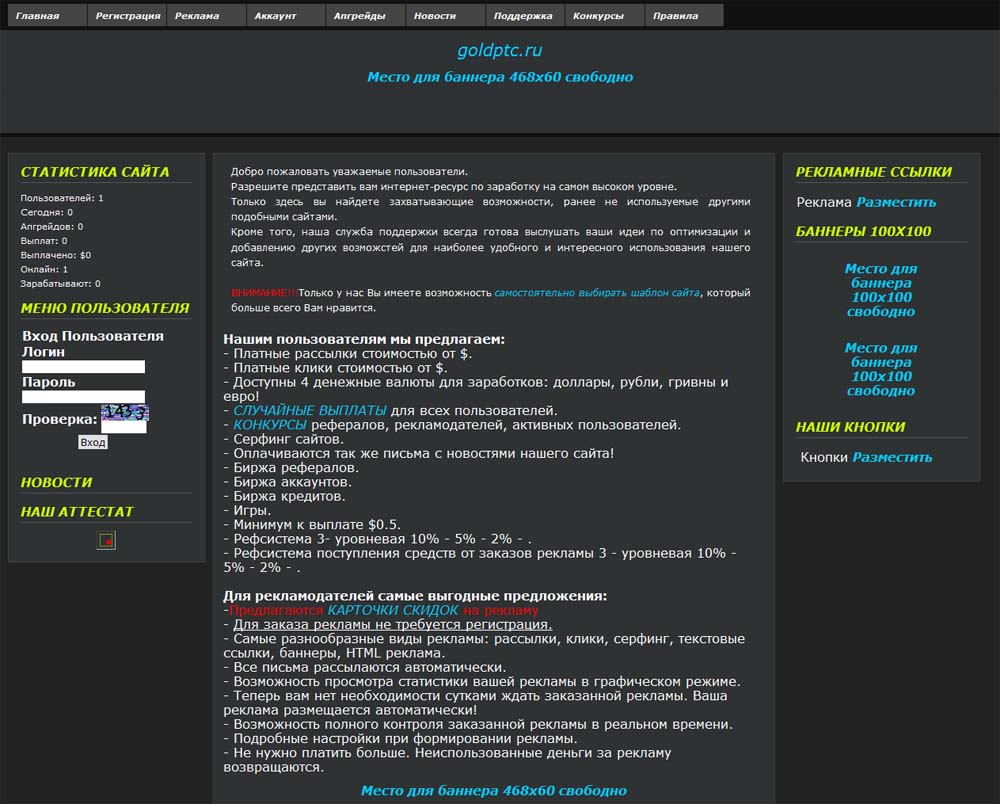Click the Вход login button
Viewport: 1000px width, 804px height.
pyautogui.click(x=92, y=442)
